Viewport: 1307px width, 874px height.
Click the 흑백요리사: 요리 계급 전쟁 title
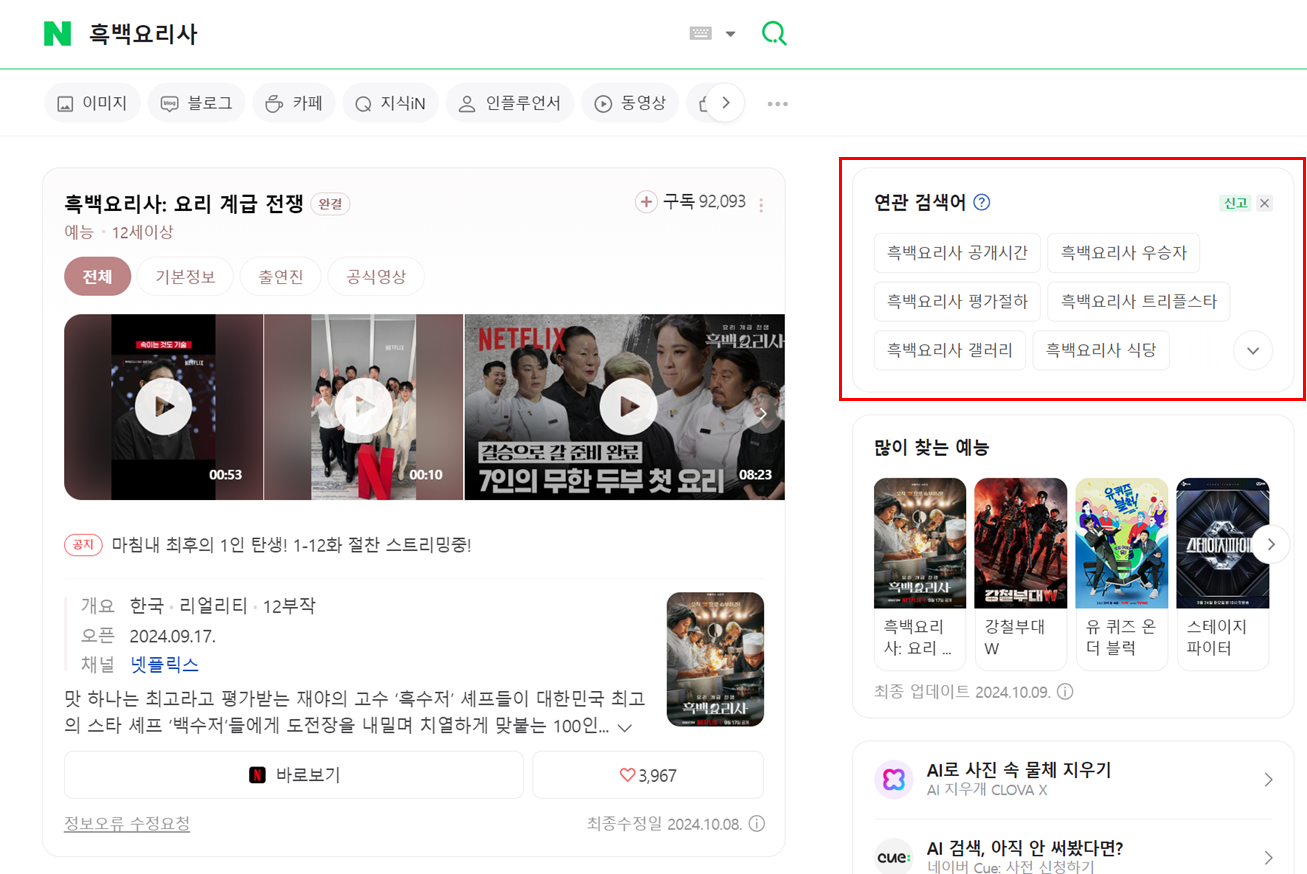(184, 203)
